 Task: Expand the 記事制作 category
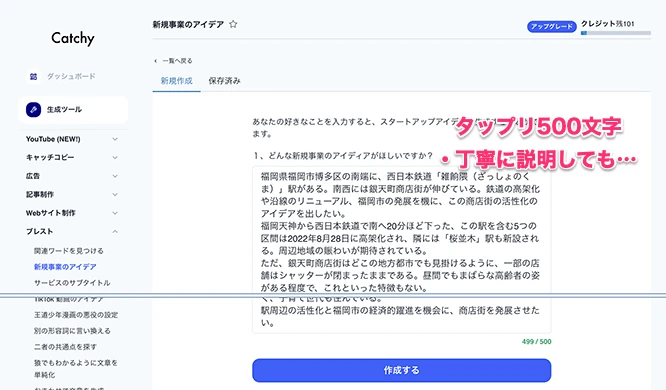coord(115,194)
